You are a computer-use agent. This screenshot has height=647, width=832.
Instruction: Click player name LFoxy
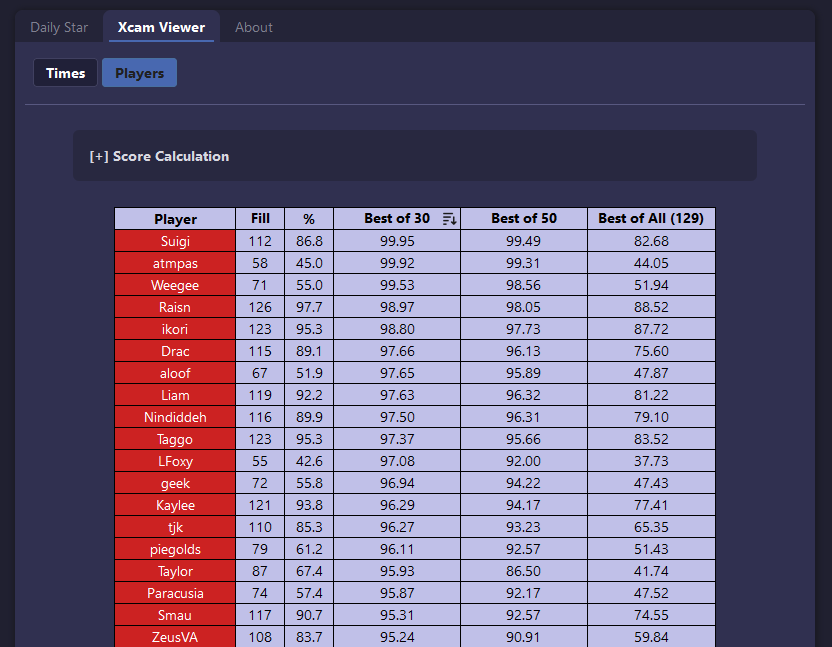tap(175, 461)
